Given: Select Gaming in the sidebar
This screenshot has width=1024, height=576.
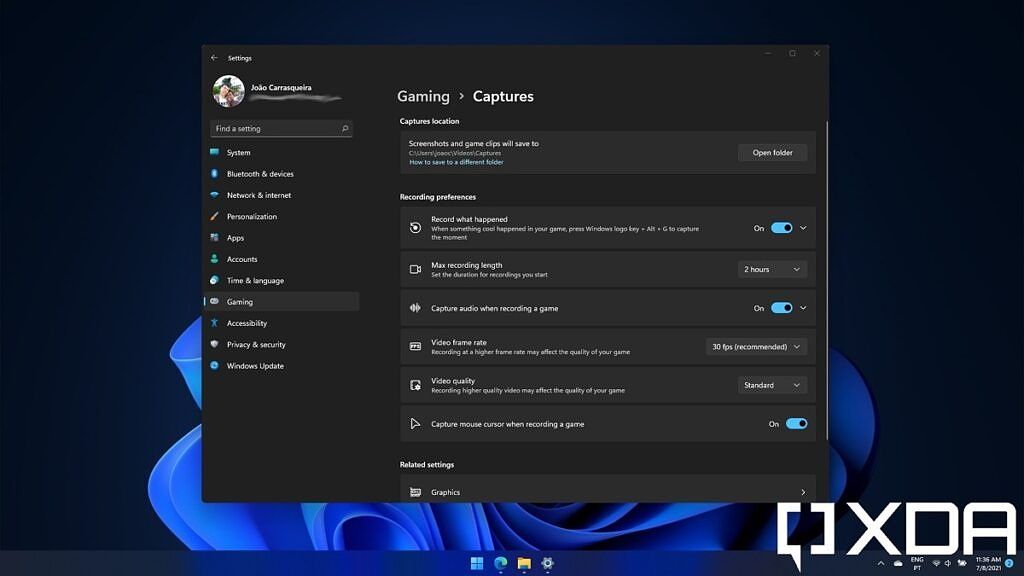Looking at the screenshot, I should pyautogui.click(x=240, y=301).
